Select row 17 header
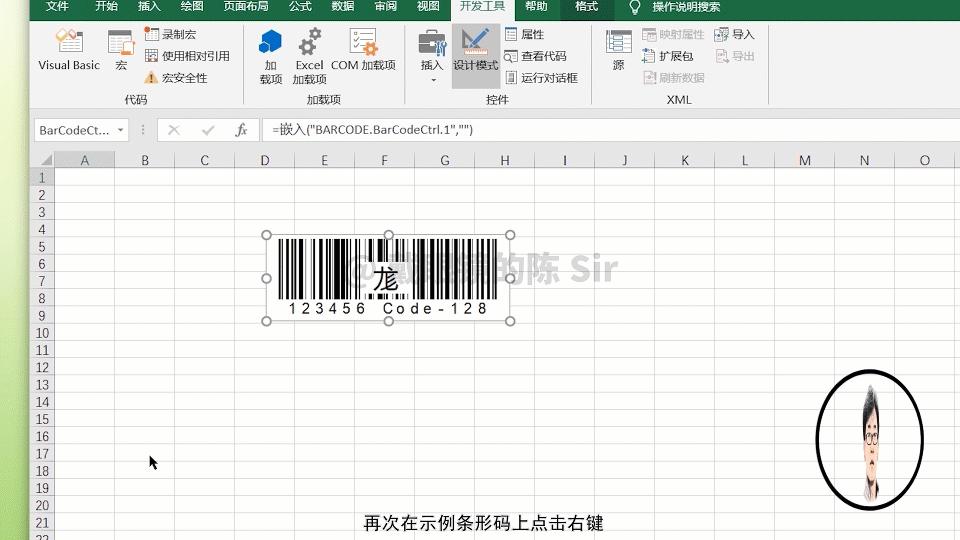The height and width of the screenshot is (540, 960). pyautogui.click(x=42, y=454)
